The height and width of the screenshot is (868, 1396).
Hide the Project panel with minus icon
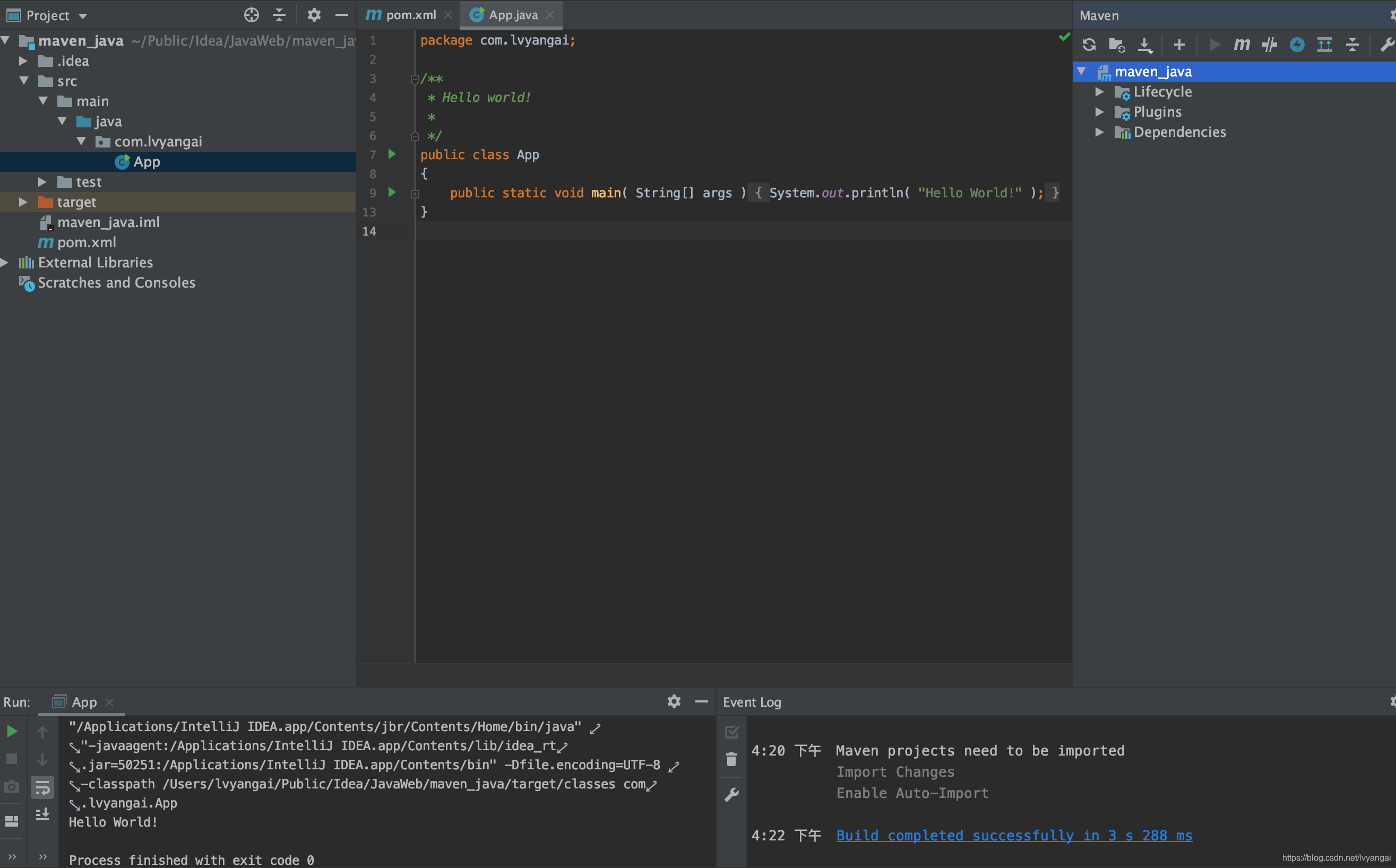(342, 15)
